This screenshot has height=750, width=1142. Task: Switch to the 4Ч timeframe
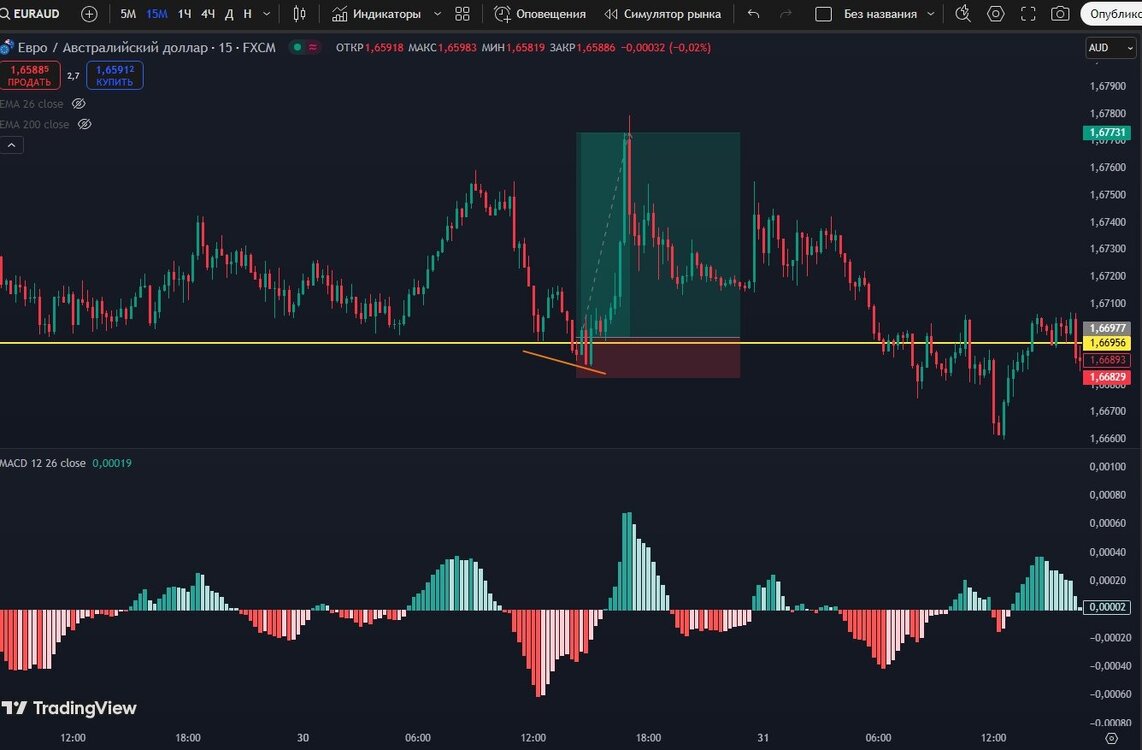pos(208,14)
